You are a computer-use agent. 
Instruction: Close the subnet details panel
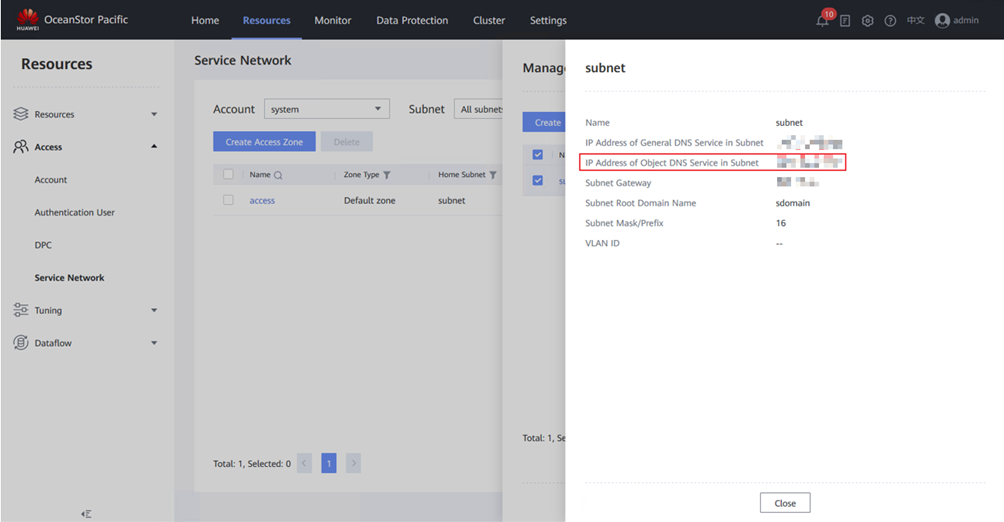point(784,503)
